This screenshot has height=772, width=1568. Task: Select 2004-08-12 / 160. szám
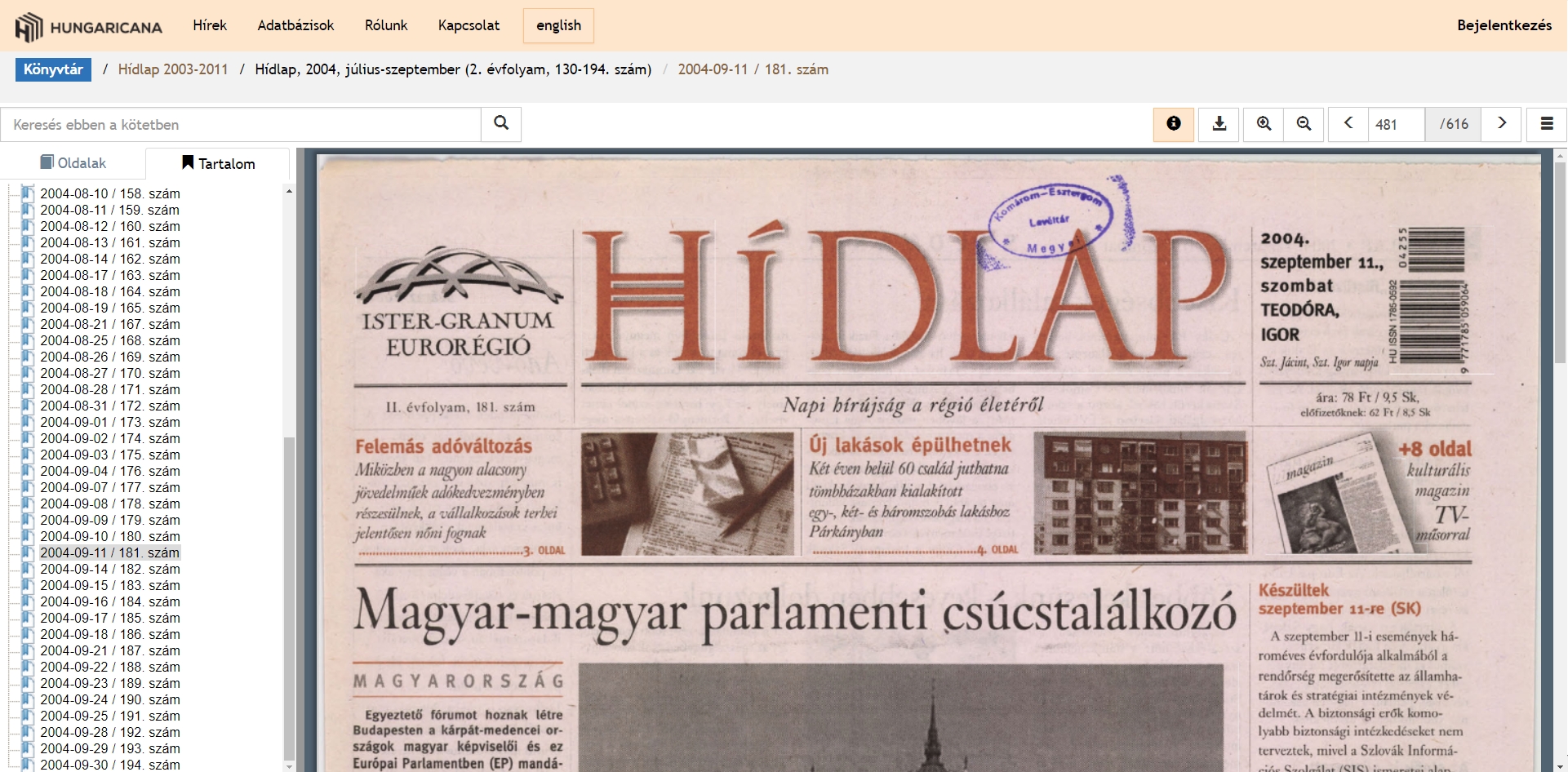[110, 226]
